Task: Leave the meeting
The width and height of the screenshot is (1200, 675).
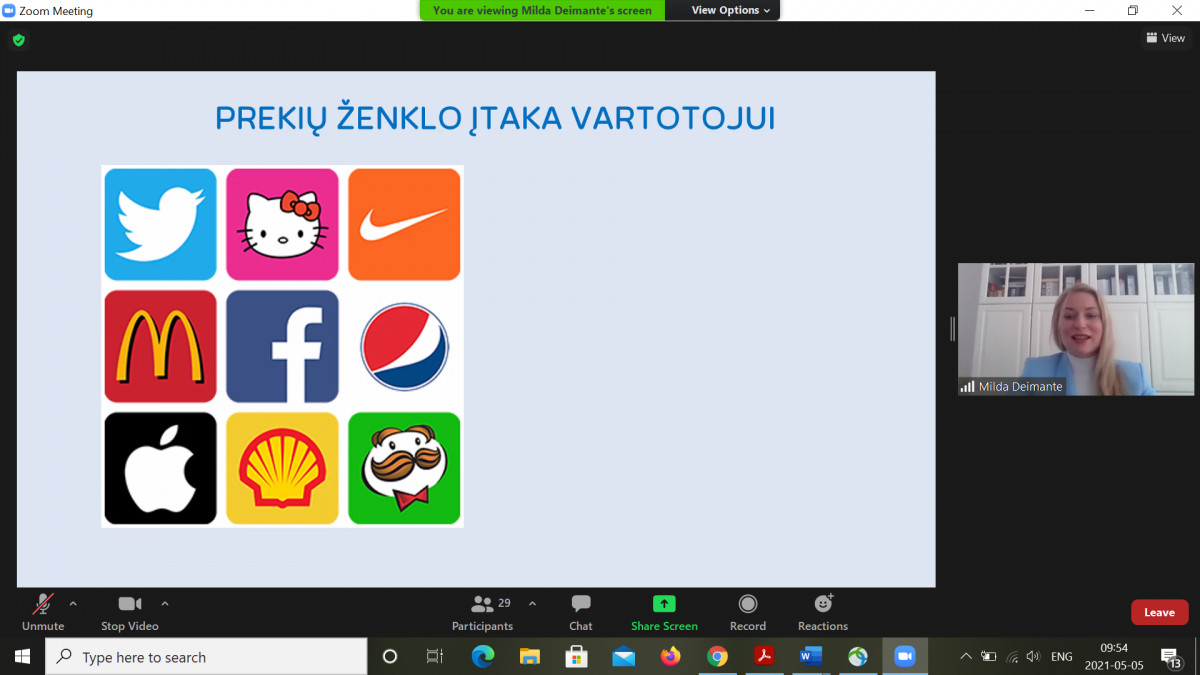Action: tap(1159, 612)
